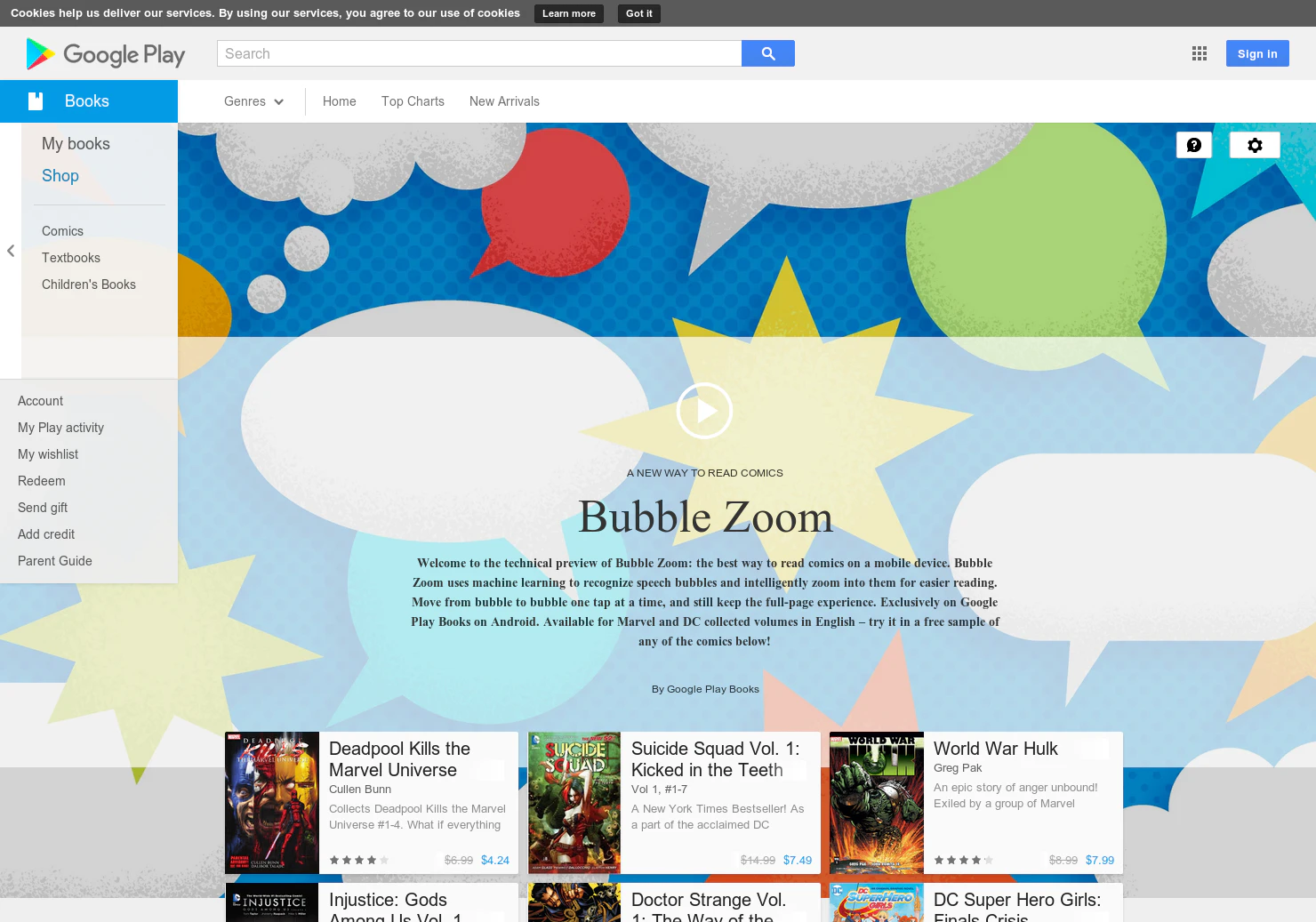
Task: Open the Top Charts tab
Action: [413, 101]
